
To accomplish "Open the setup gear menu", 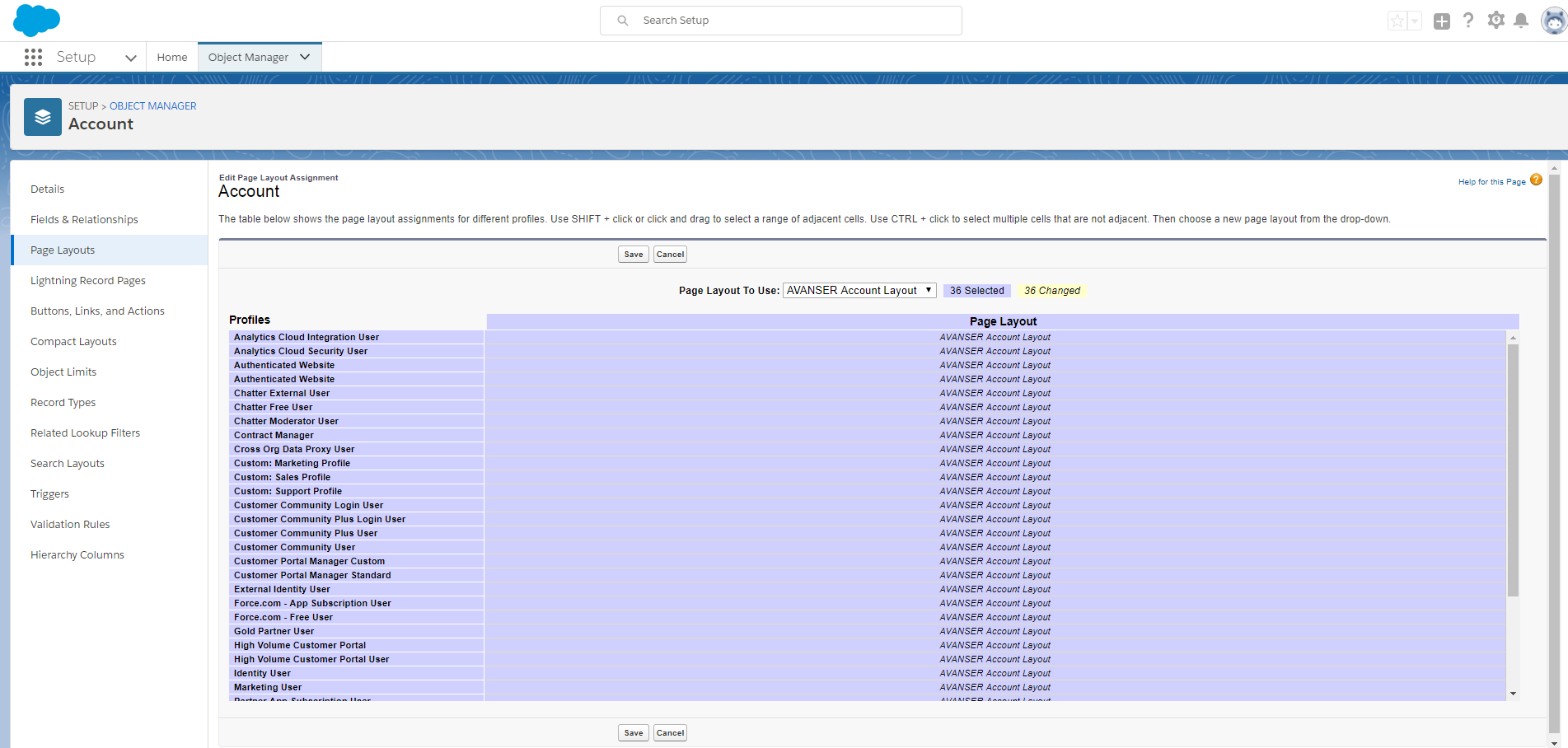I will [1495, 21].
